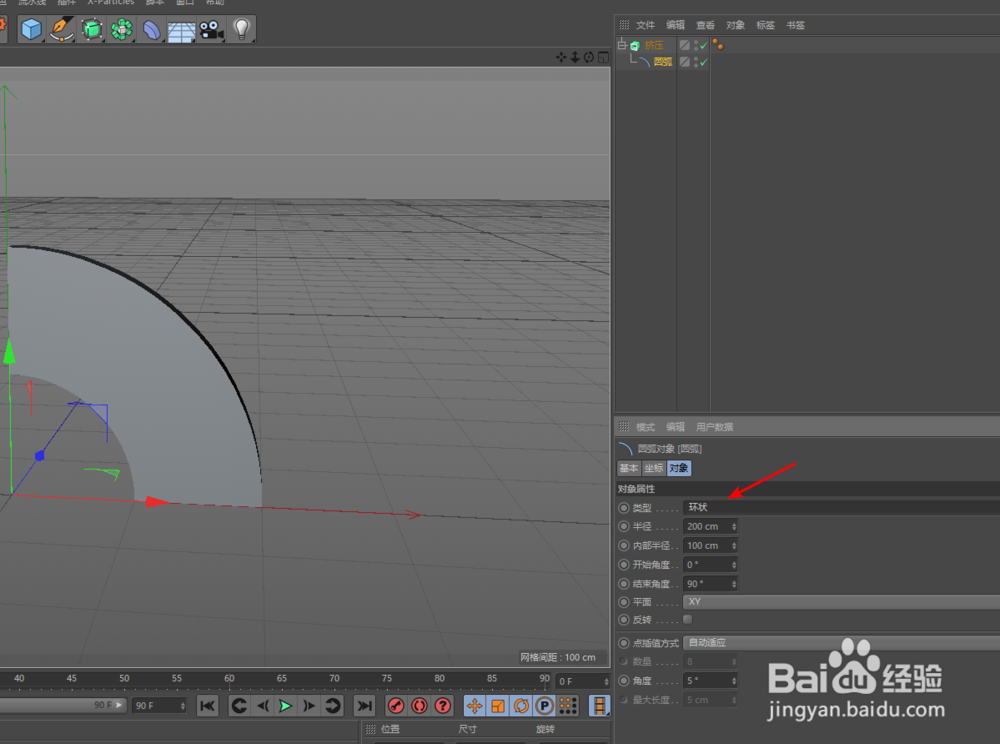Click the viewport move-camera icon

pyautogui.click(x=561, y=57)
